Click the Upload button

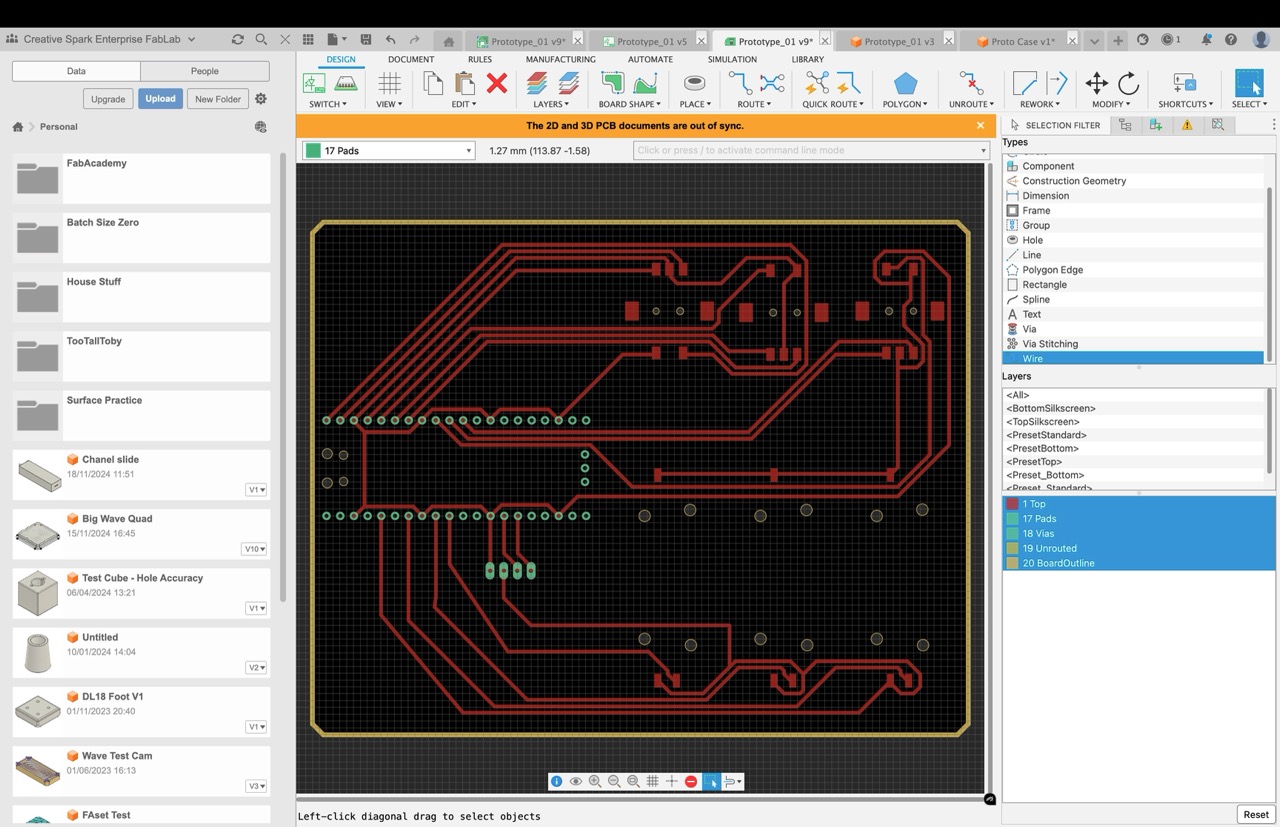[x=160, y=99]
